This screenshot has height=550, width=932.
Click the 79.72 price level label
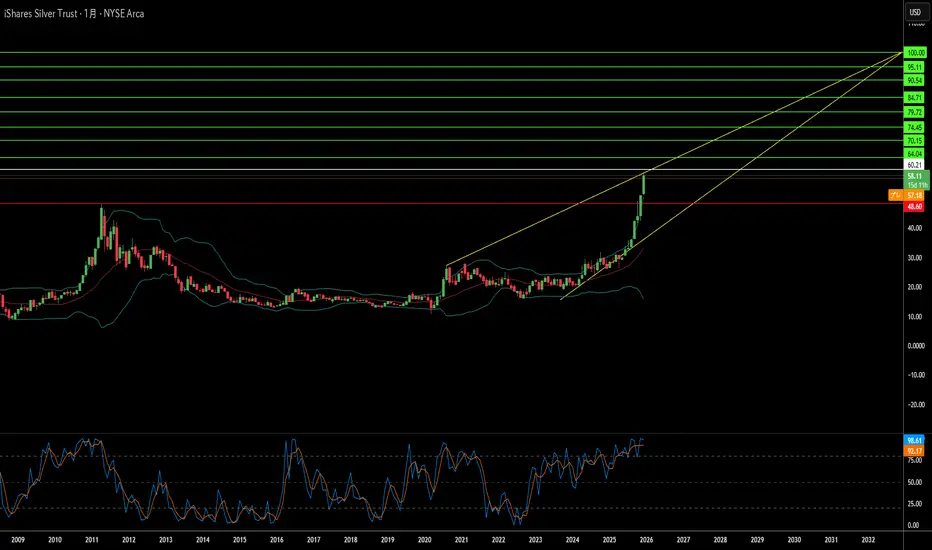click(x=915, y=112)
